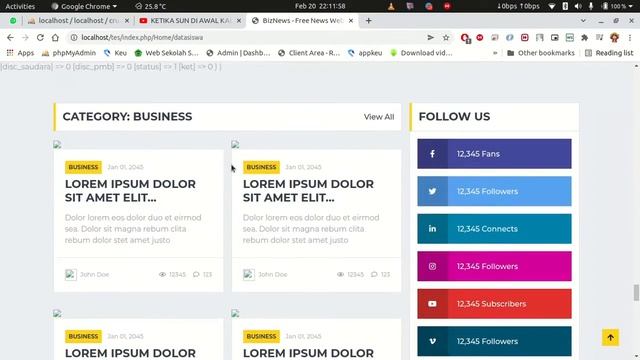Click the date and time clock
Viewport: 640px width, 360px height.
coord(320,6)
